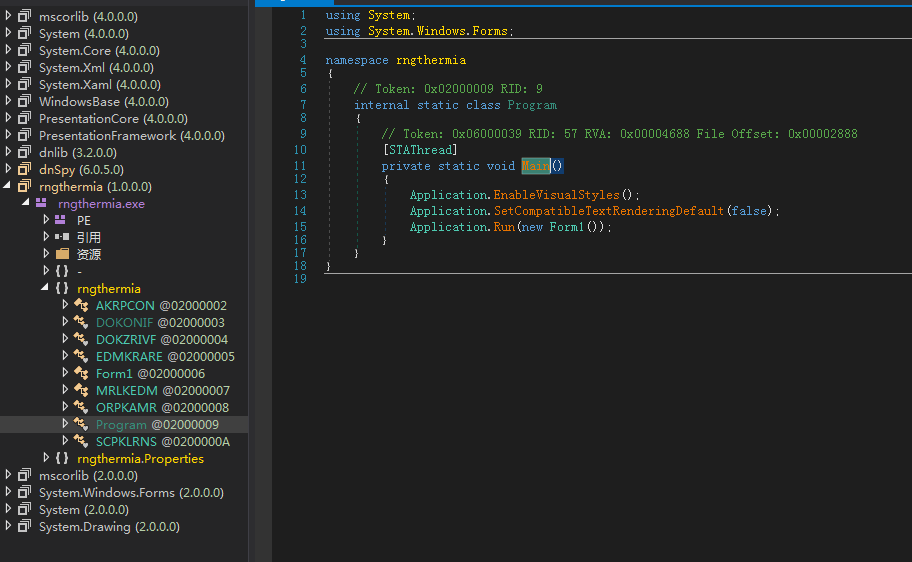Expand the AKRPCON class node

[65, 305]
